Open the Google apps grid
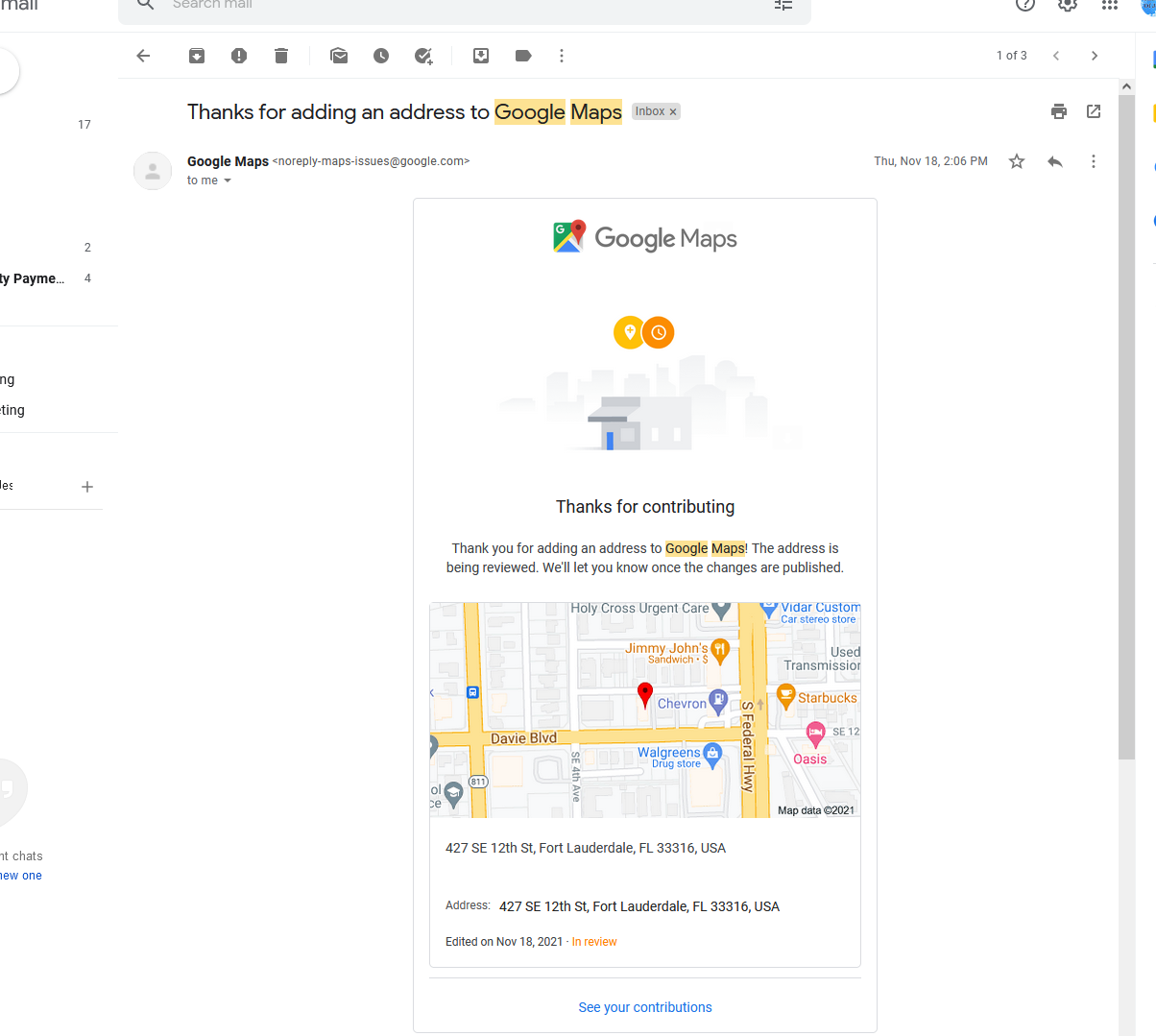This screenshot has width=1156, height=1036. 1110,5
